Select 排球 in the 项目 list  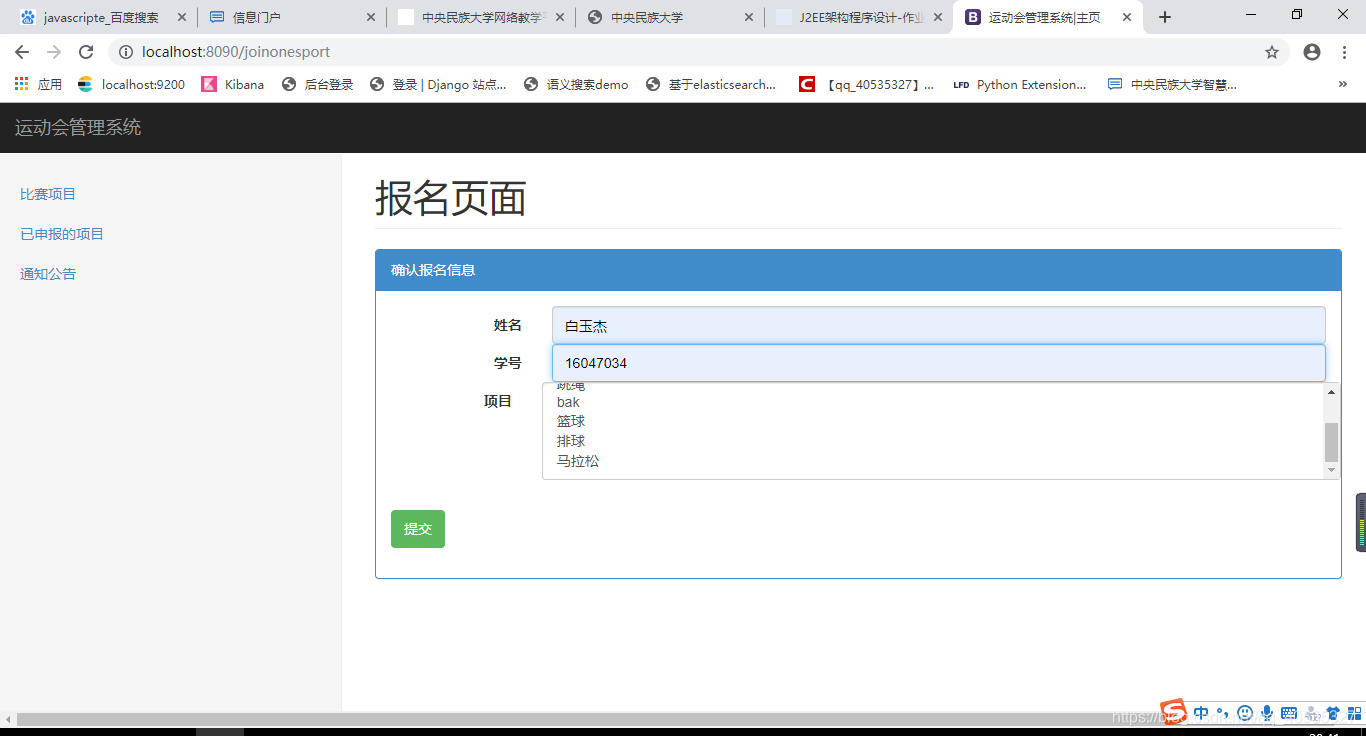[571, 441]
